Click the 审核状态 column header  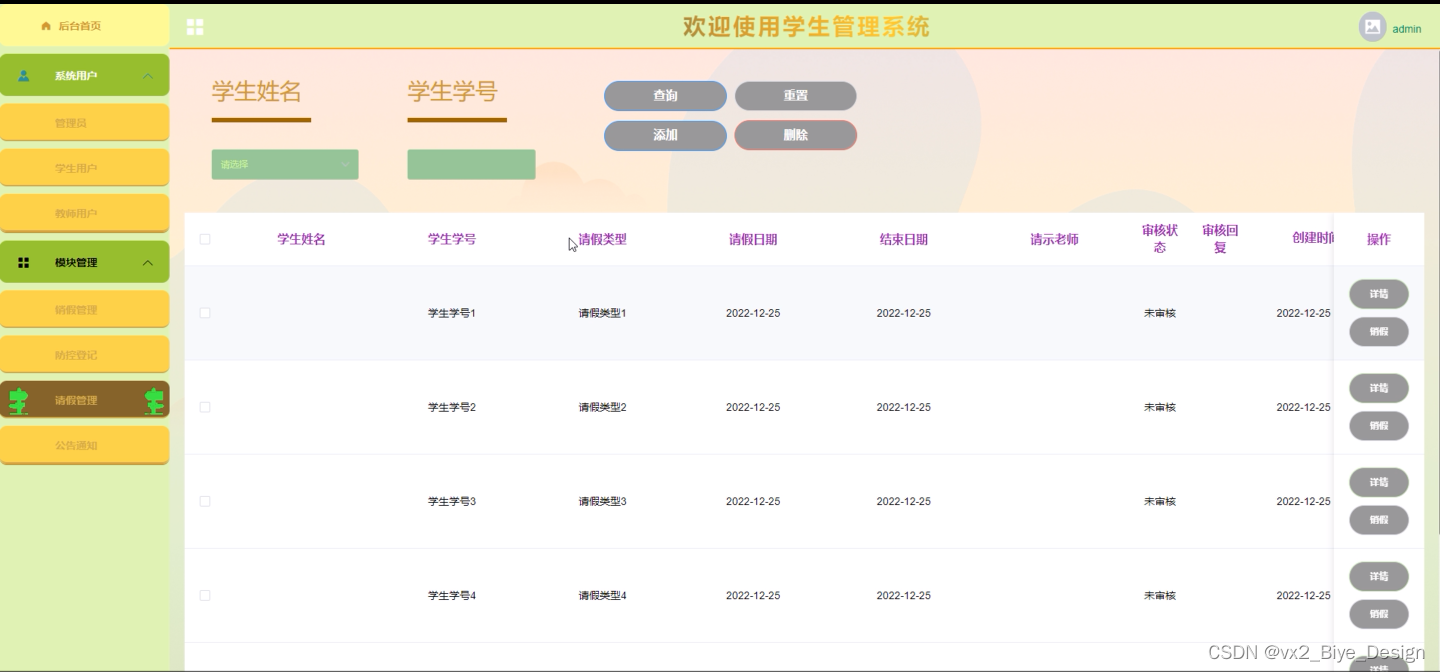click(x=1160, y=239)
